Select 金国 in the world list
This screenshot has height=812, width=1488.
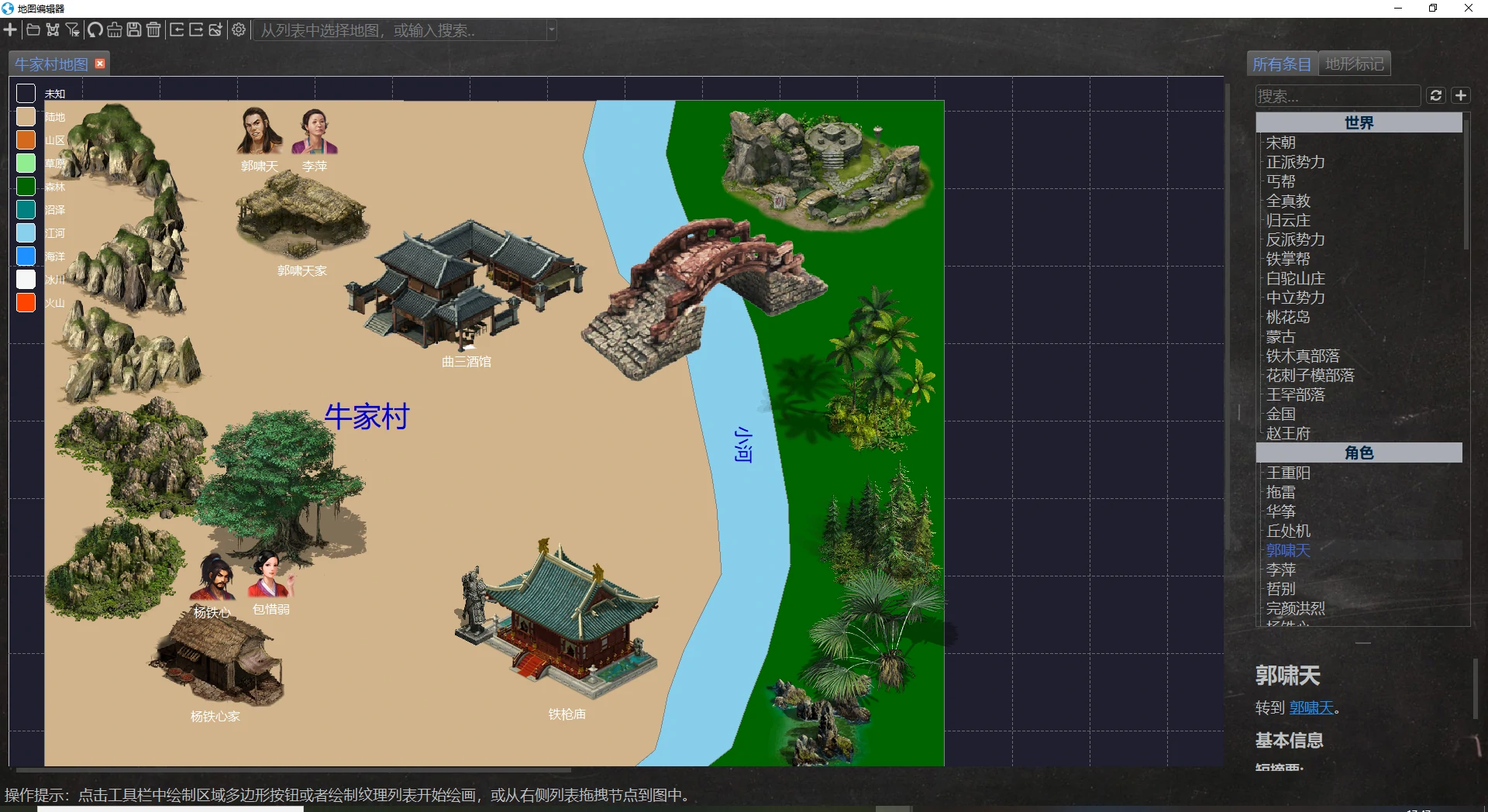tap(1281, 414)
